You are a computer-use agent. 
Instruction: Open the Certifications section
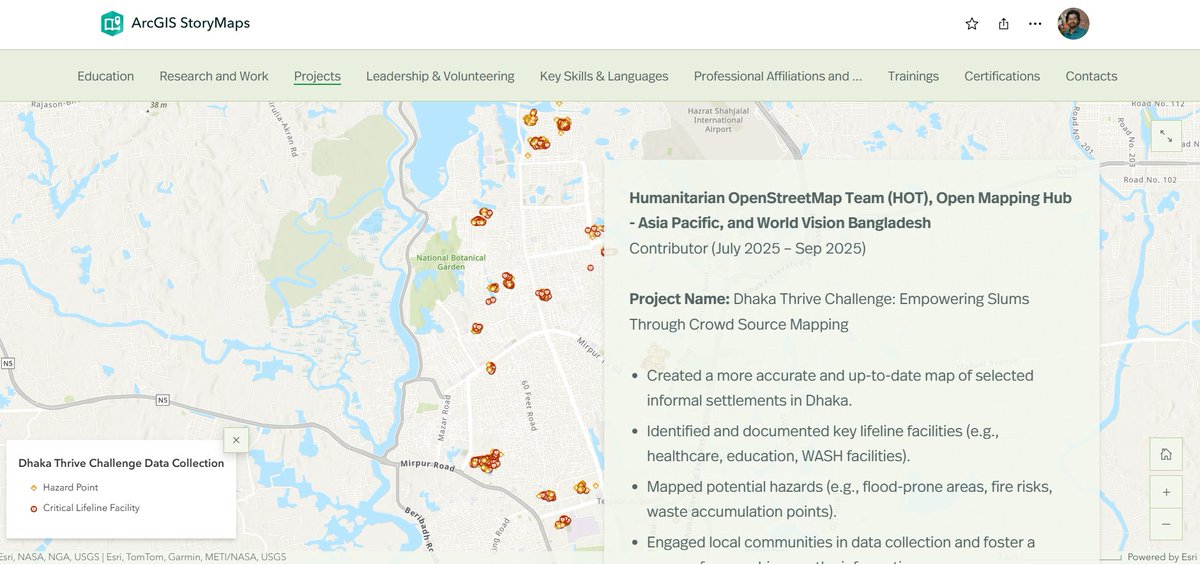point(1002,76)
